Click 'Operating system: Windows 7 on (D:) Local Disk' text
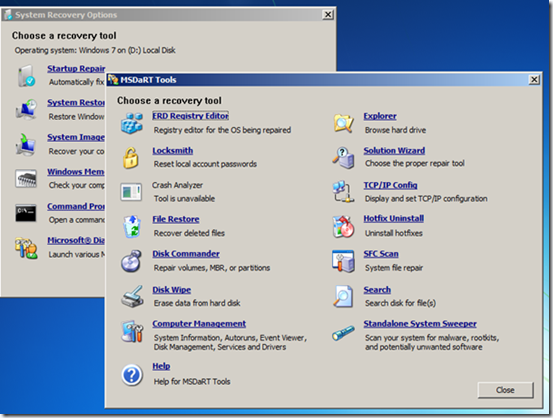This screenshot has height=418, width=553. 95,50
